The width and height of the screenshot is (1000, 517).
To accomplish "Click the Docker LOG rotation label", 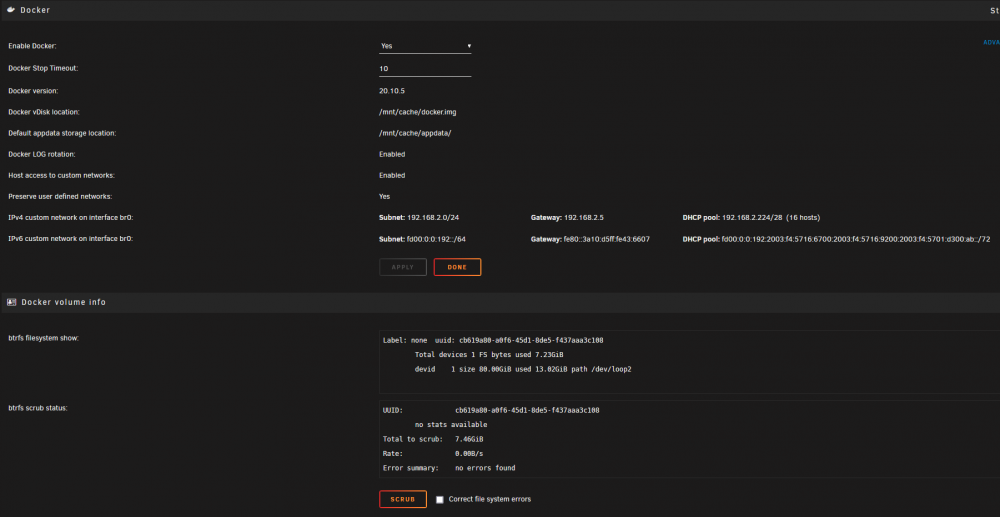I will tap(40, 154).
